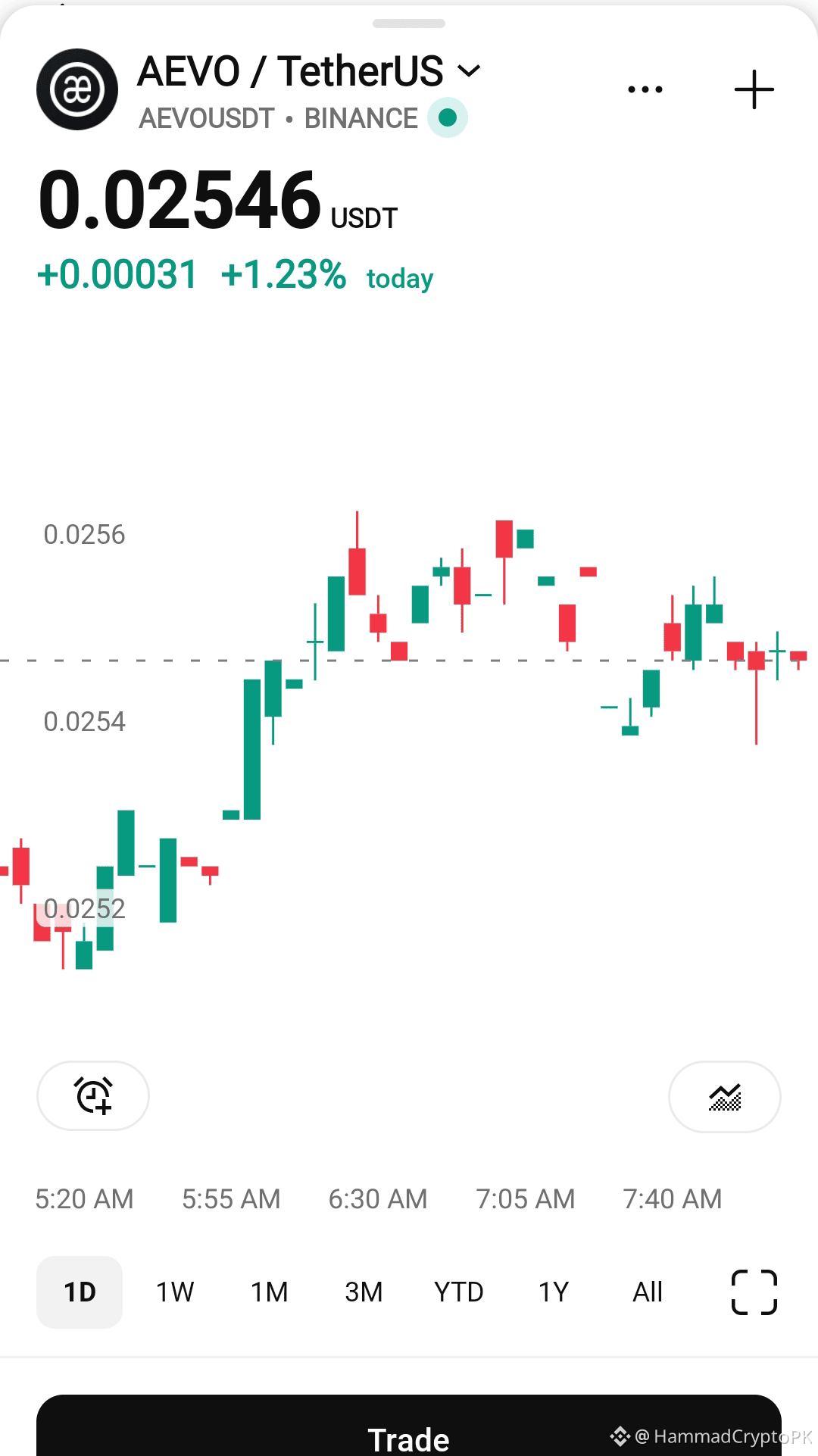This screenshot has height=1456, width=818.
Task: Expand chart to fullscreen view
Action: pos(754,1292)
